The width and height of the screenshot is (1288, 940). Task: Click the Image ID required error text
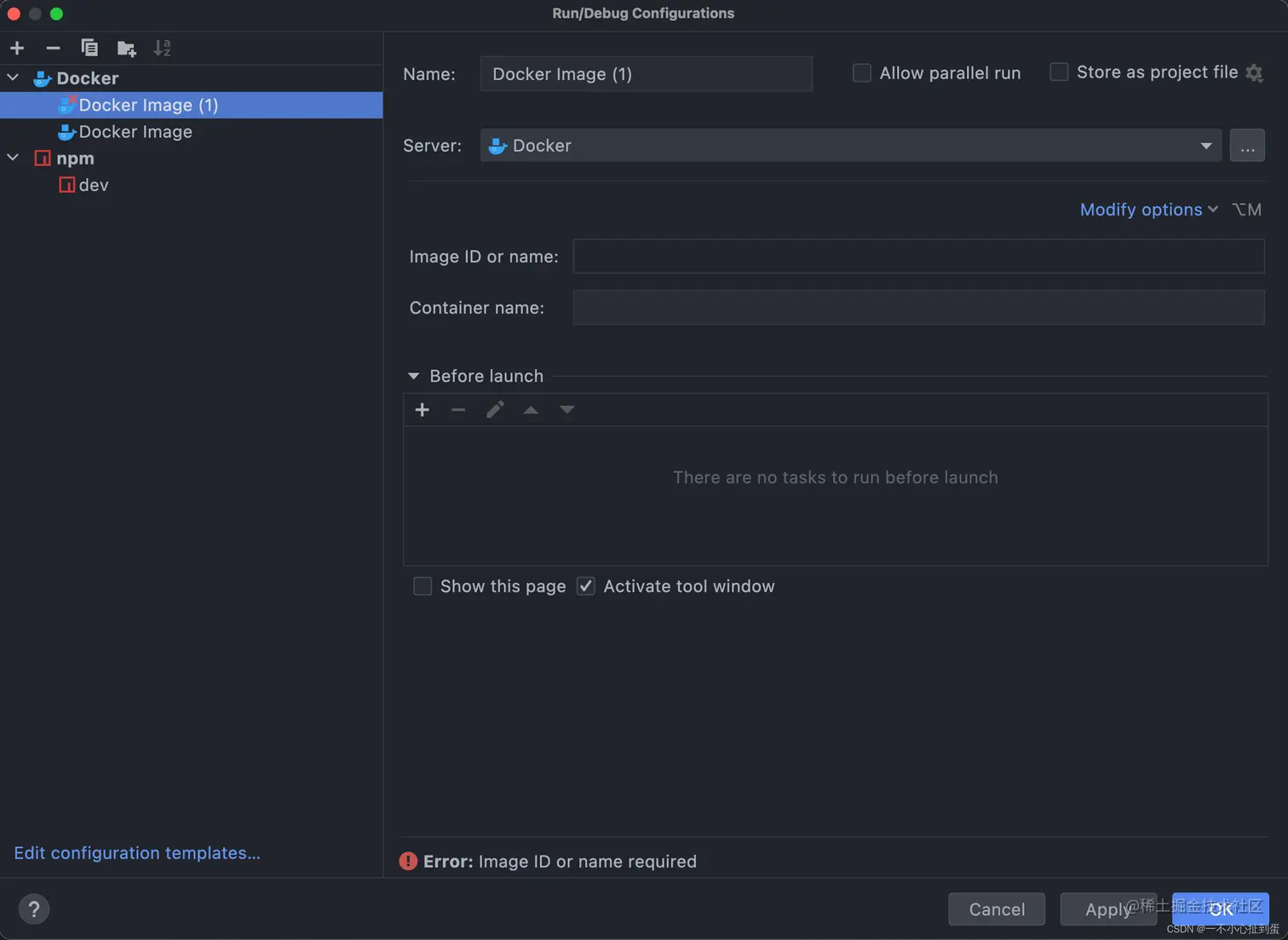(x=561, y=862)
